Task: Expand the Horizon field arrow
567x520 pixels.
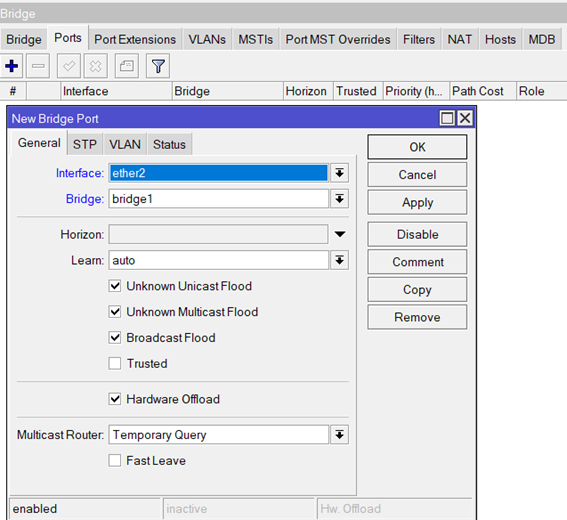Action: click(340, 234)
